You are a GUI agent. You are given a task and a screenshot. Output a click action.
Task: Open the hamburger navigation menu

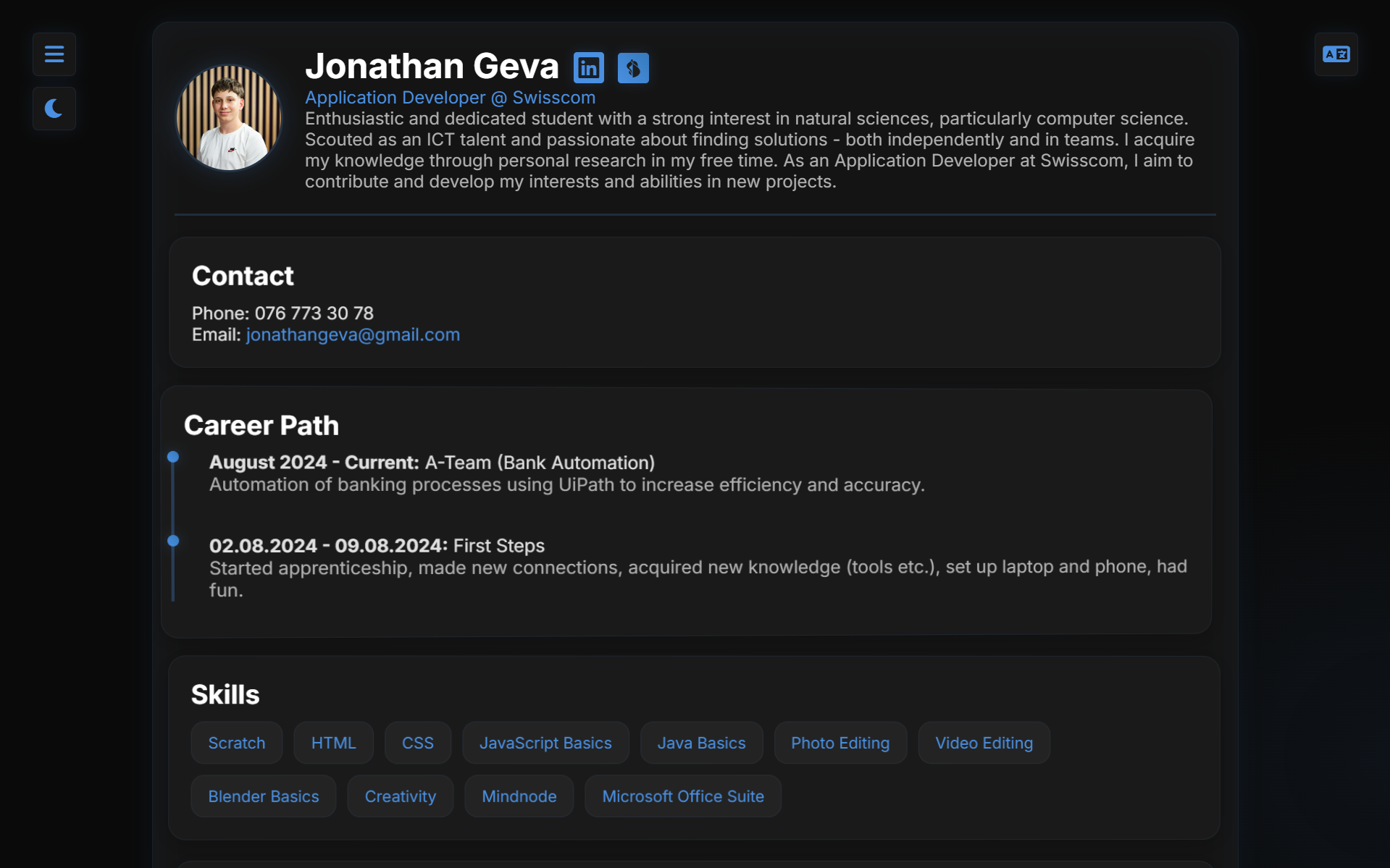point(54,54)
